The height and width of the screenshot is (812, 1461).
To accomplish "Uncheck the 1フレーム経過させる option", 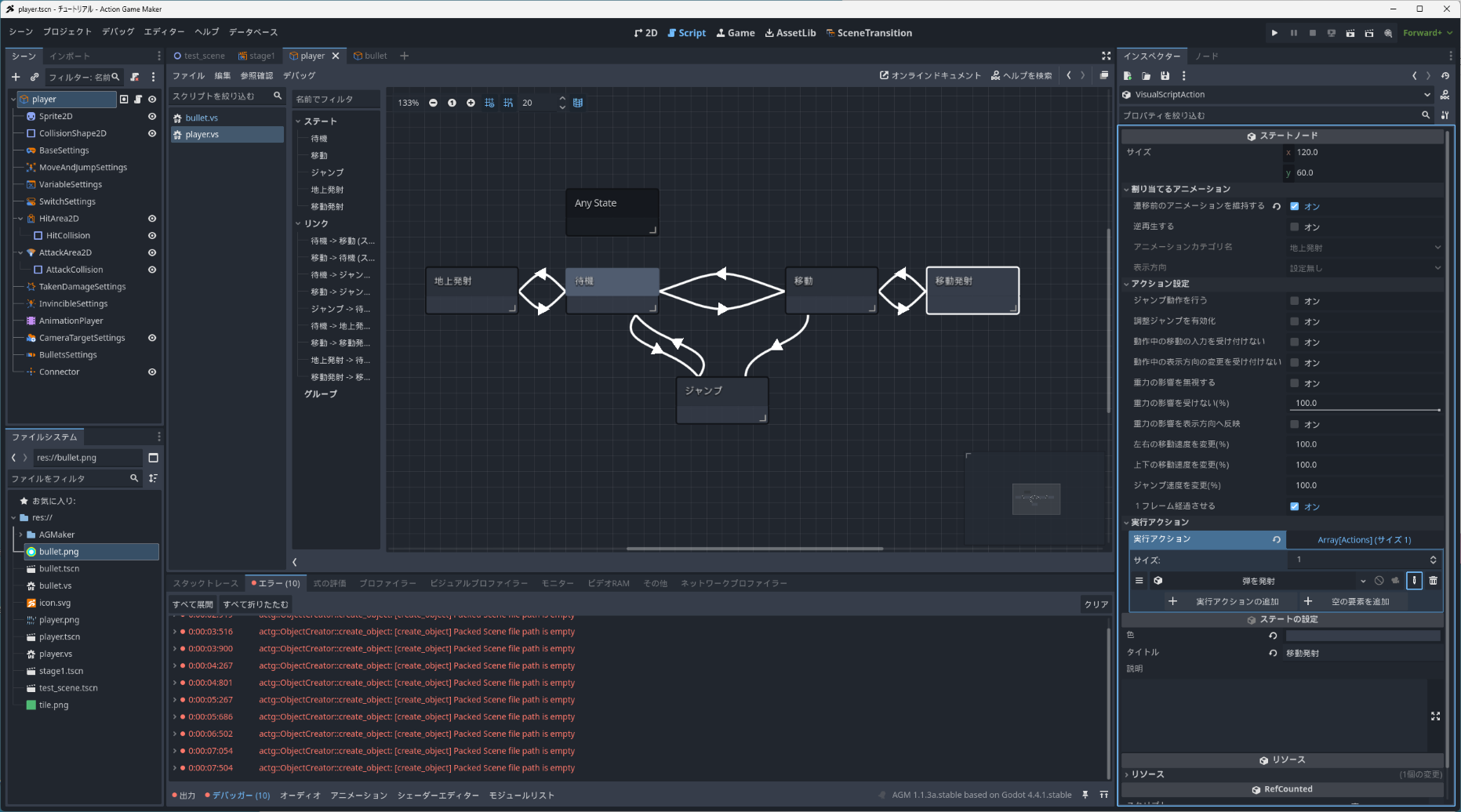I will click(x=1294, y=506).
